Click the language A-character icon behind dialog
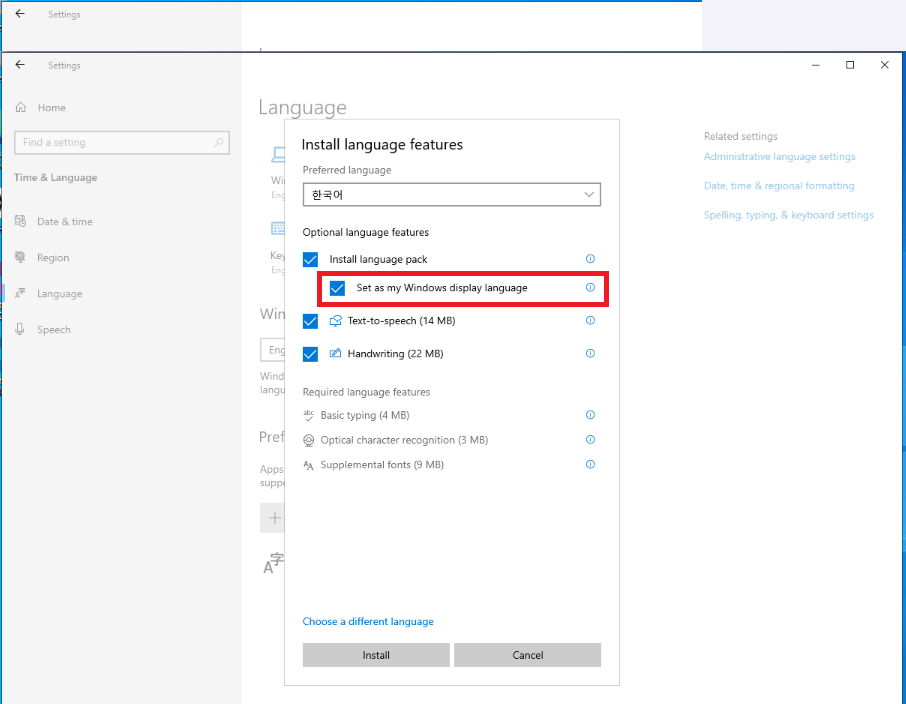906x704 pixels. tap(273, 564)
